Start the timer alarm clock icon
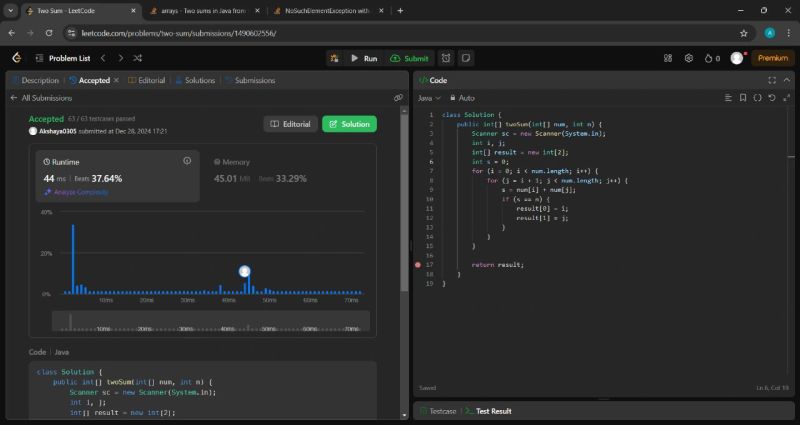The image size is (800, 425). coord(446,58)
